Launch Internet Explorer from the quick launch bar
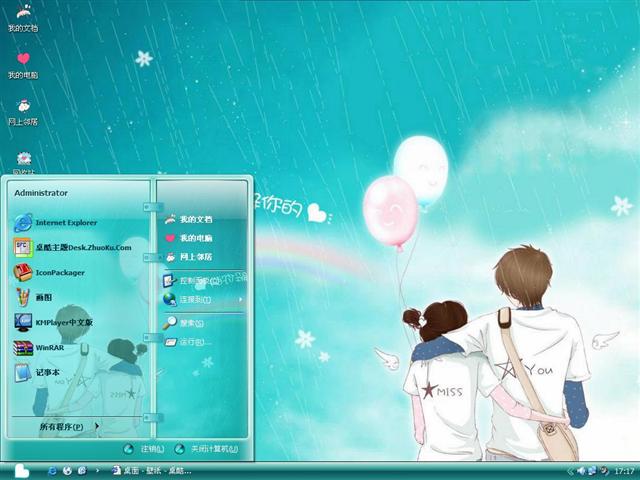Viewport: 640px width, 480px height. [x=52, y=471]
